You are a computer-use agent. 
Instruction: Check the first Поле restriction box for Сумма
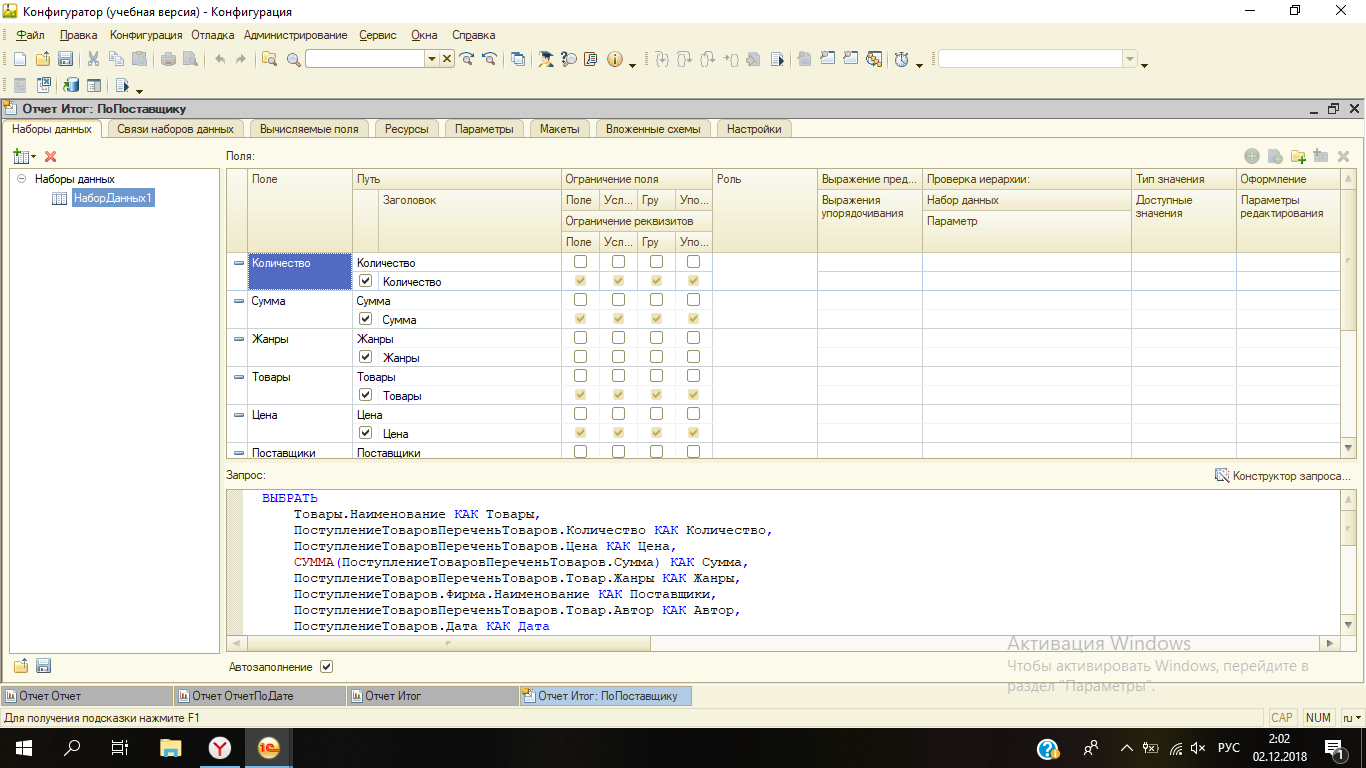click(x=580, y=301)
